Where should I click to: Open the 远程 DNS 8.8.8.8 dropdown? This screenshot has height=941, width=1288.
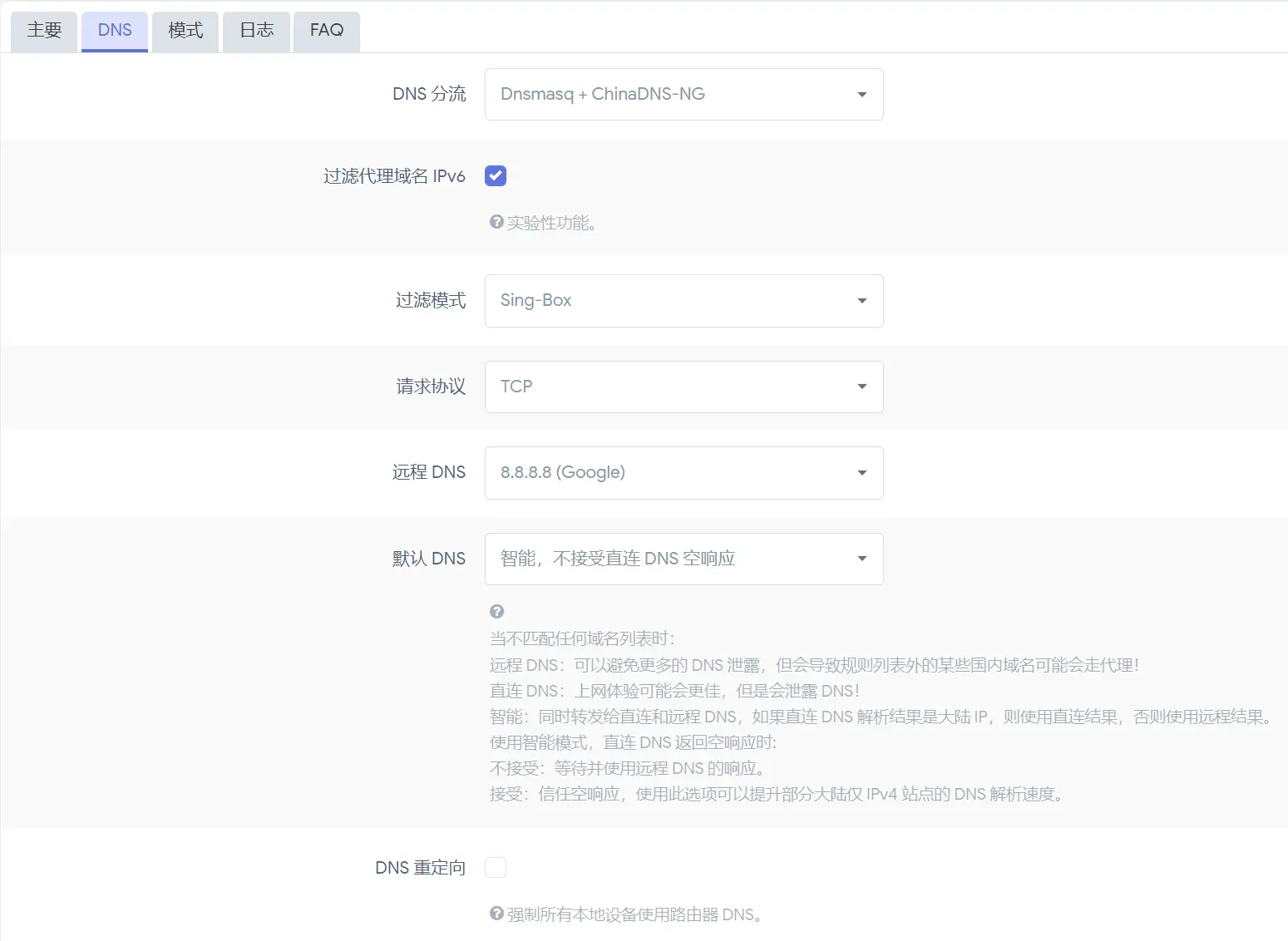tap(683, 472)
